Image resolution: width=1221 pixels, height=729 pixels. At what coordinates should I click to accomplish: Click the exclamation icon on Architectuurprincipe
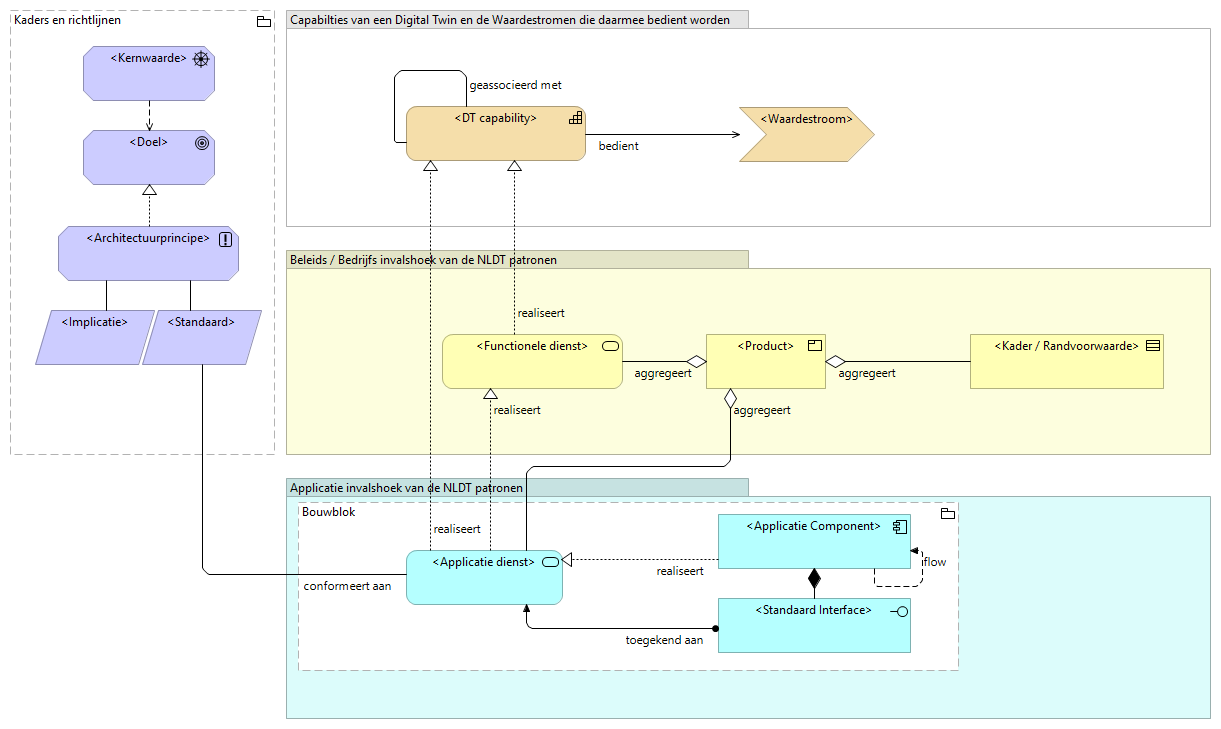(227, 238)
